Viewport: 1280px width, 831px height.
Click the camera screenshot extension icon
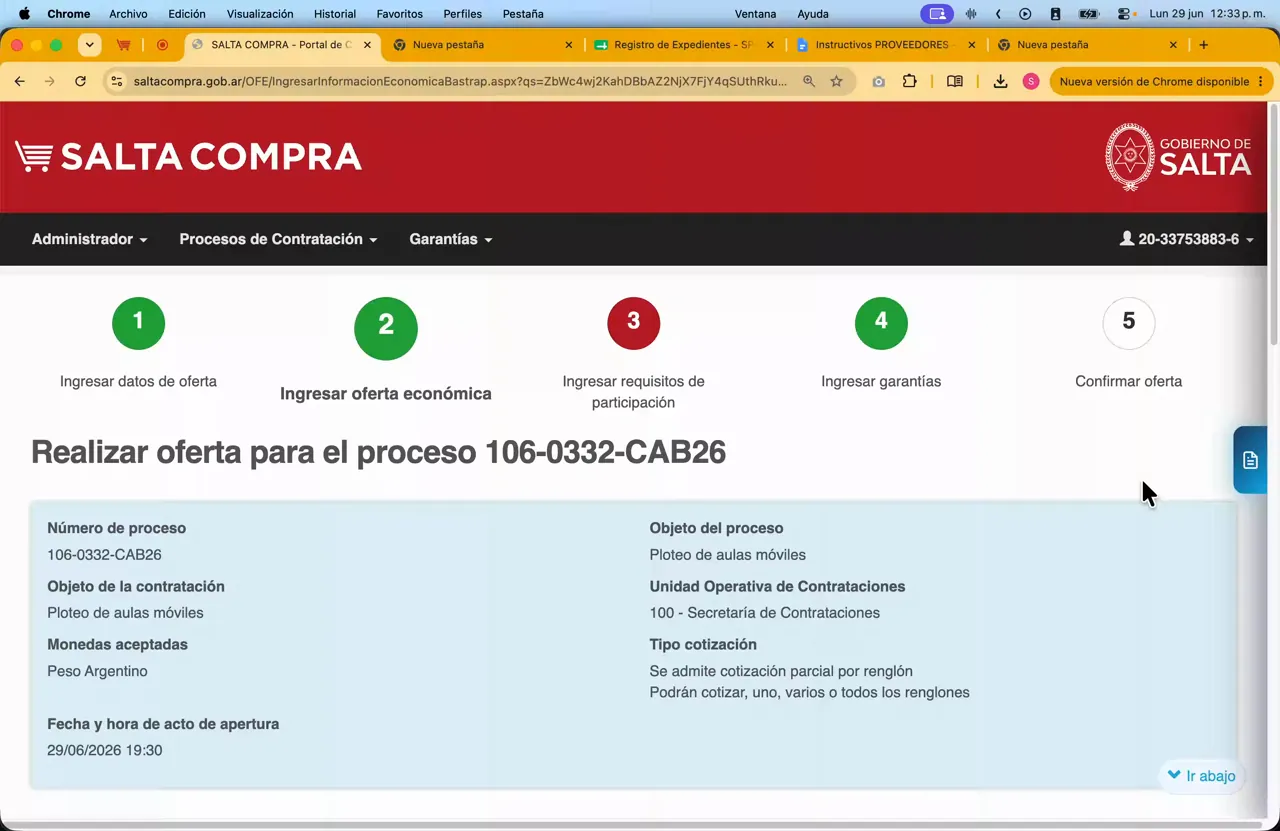point(878,81)
